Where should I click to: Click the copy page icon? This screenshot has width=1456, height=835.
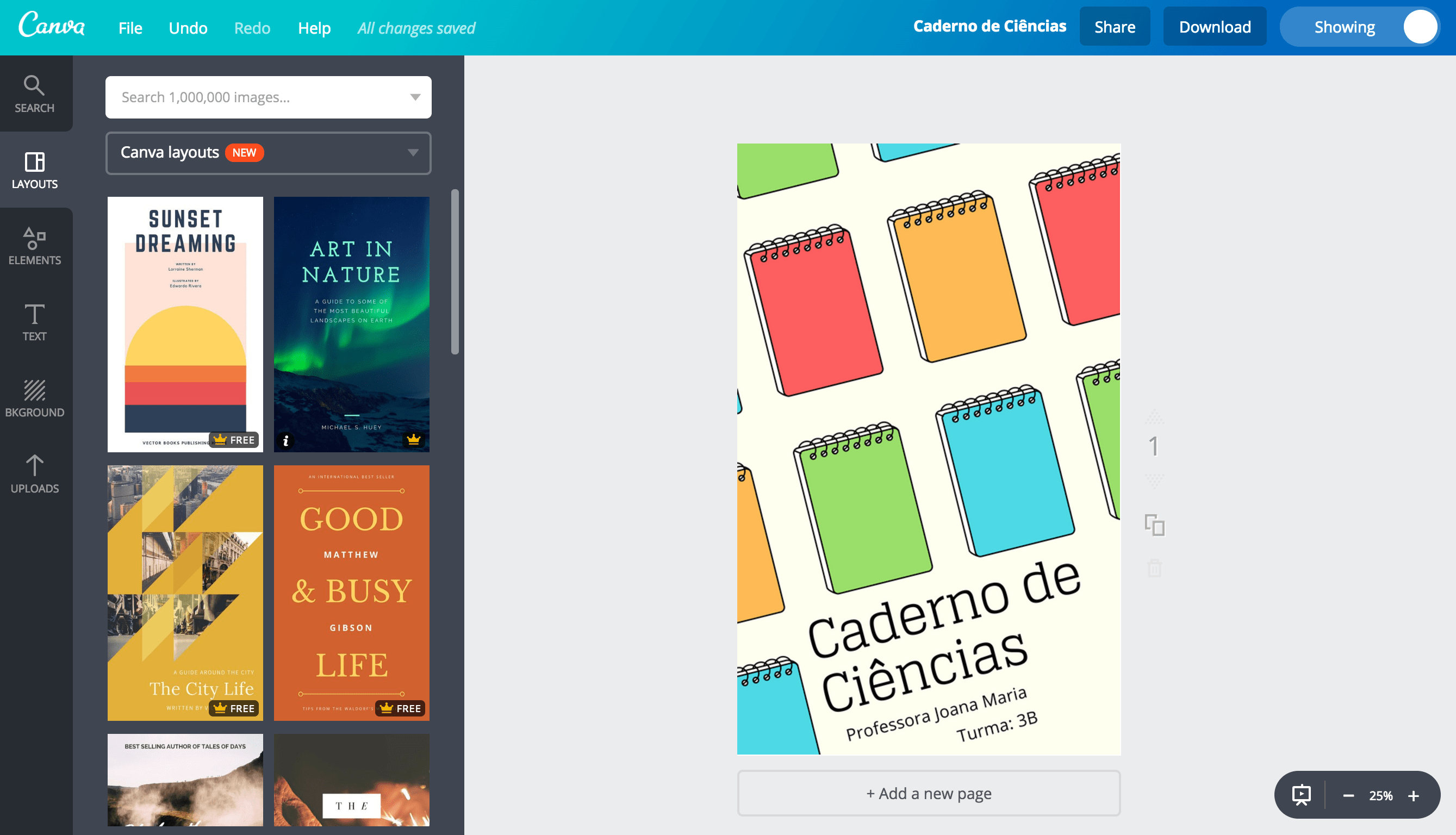[1154, 525]
